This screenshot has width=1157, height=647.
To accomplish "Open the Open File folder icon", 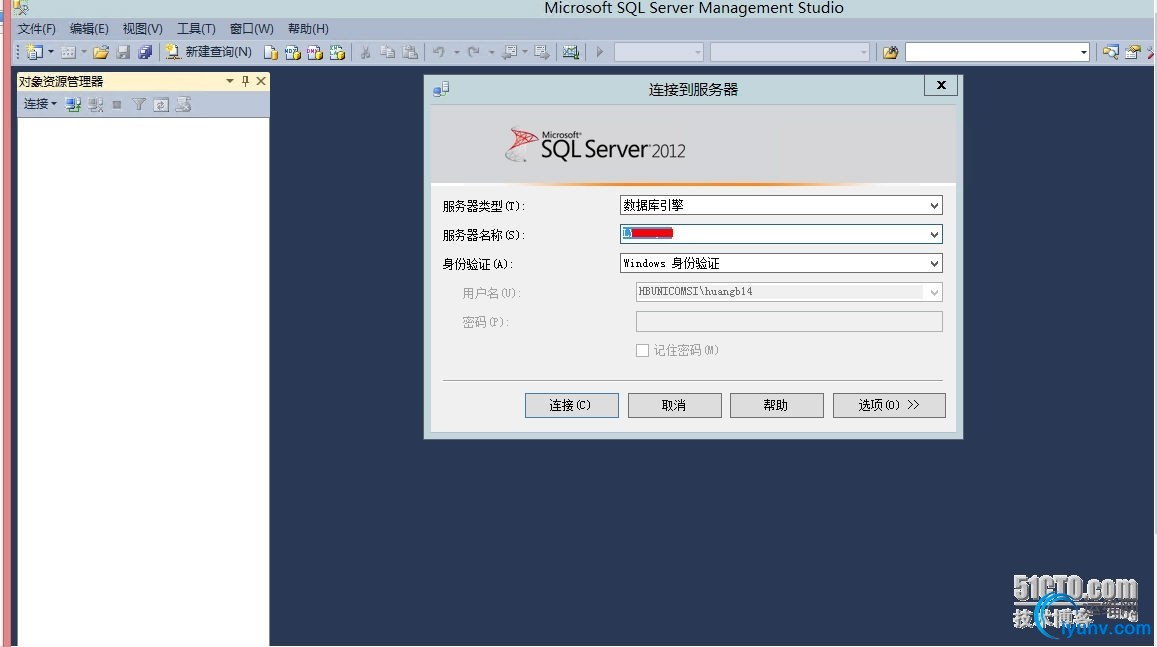I will 101,52.
